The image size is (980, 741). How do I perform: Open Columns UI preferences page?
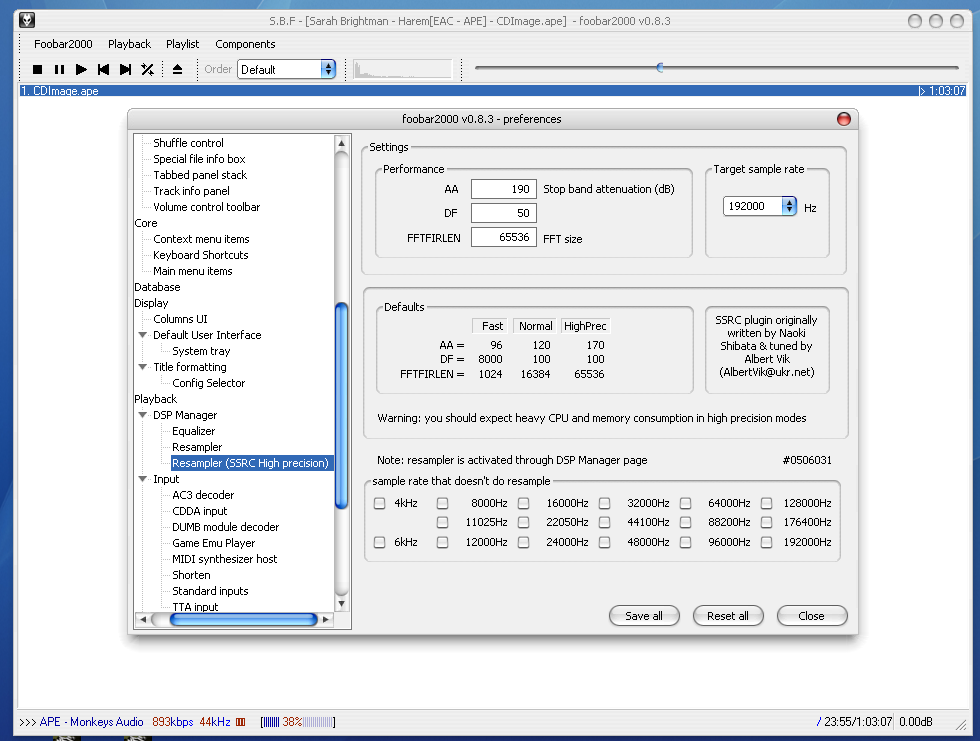[180, 319]
